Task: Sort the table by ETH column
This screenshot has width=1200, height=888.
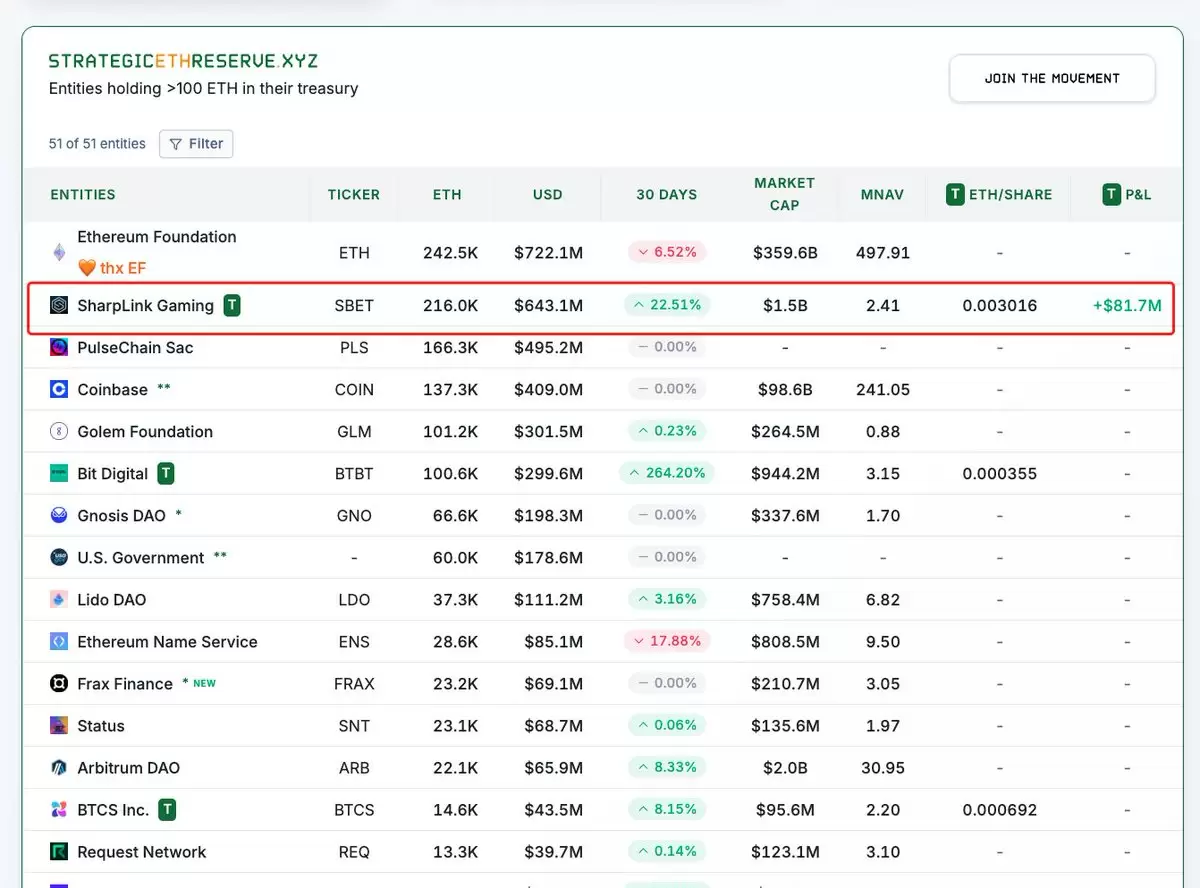Action: [x=447, y=194]
